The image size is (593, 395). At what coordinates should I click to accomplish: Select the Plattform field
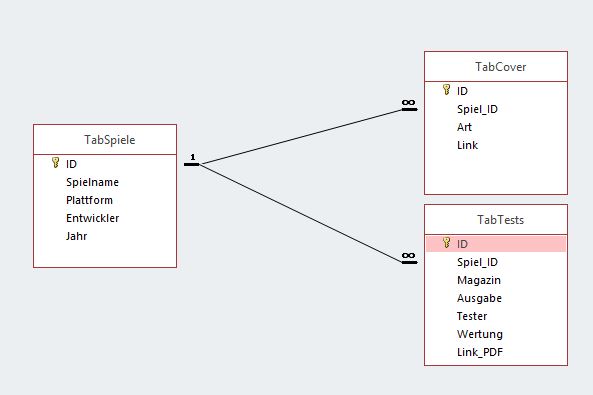(x=105, y=200)
